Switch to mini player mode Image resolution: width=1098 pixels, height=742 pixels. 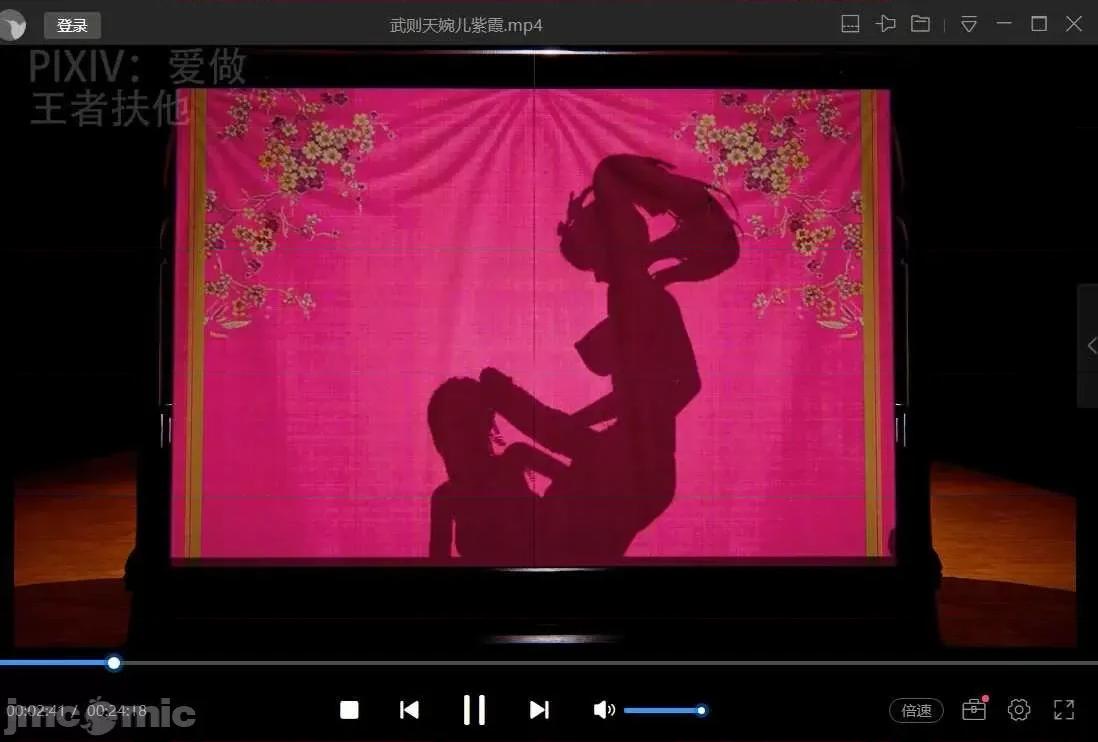850,24
